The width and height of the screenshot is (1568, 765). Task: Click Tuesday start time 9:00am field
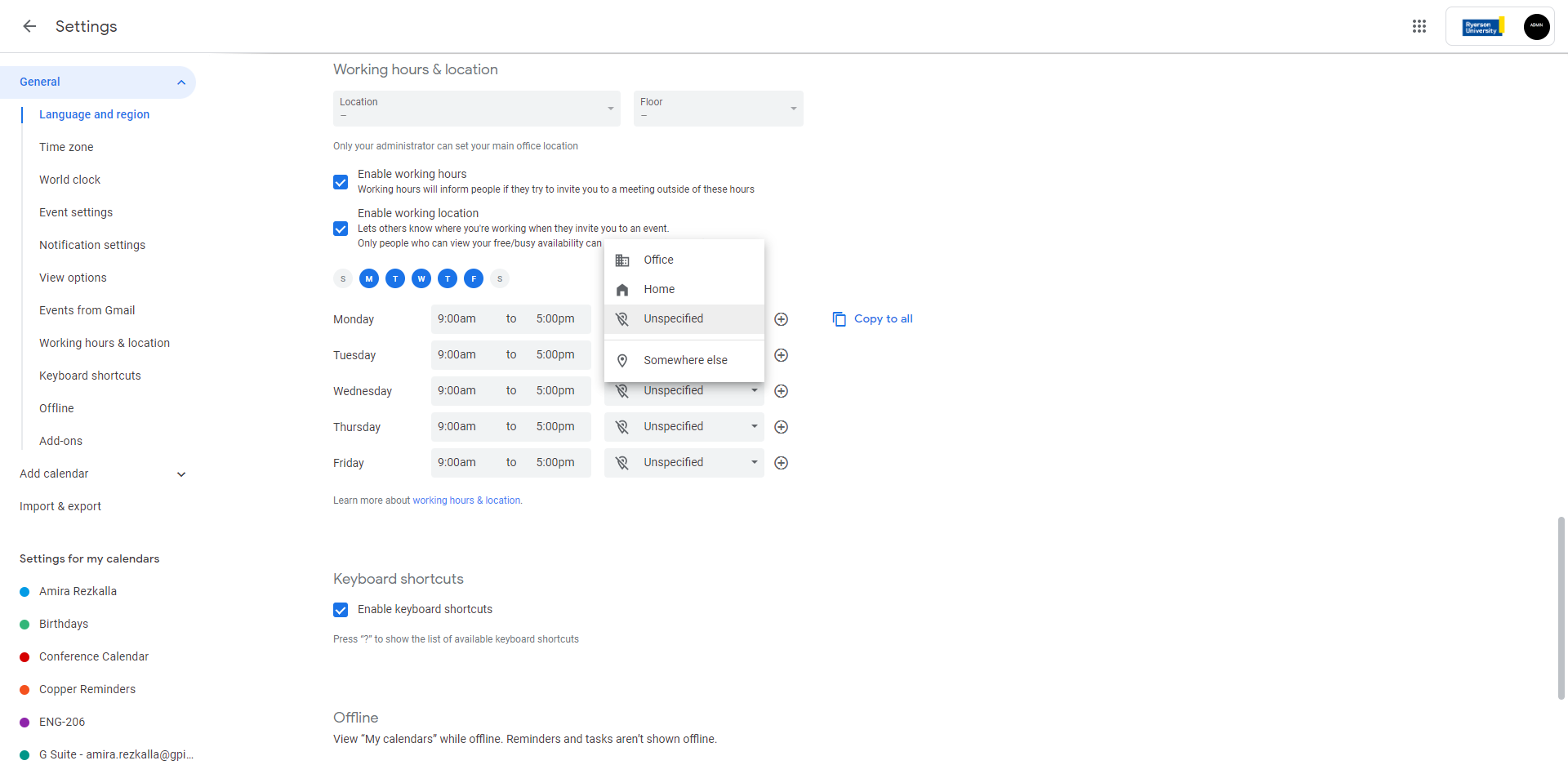(457, 355)
